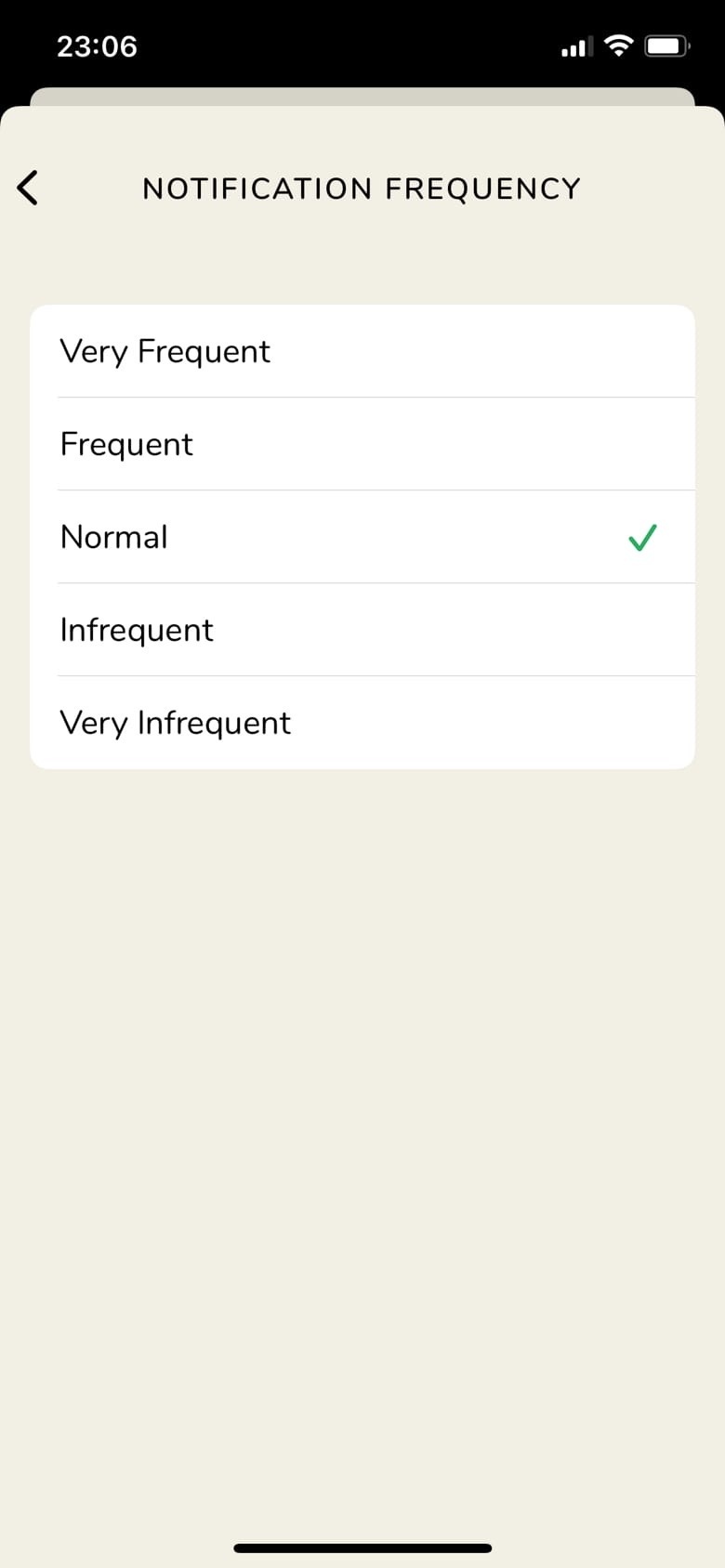Image resolution: width=725 pixels, height=1568 pixels.
Task: Tap the Wi-Fi status icon
Action: 618,45
